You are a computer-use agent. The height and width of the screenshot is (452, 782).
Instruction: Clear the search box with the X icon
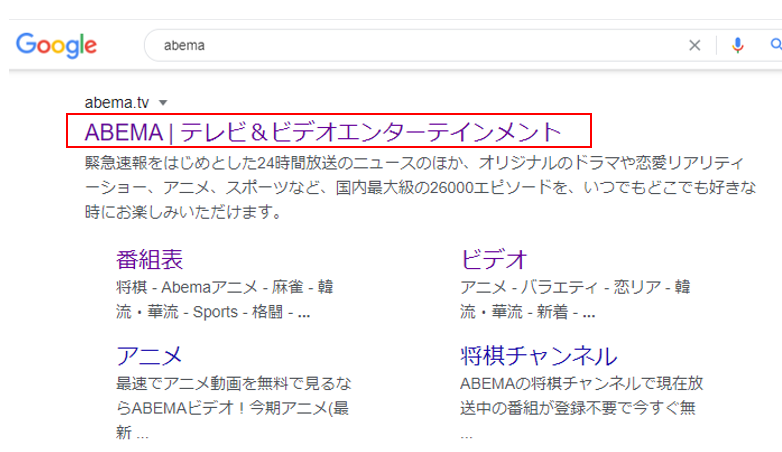coord(694,45)
